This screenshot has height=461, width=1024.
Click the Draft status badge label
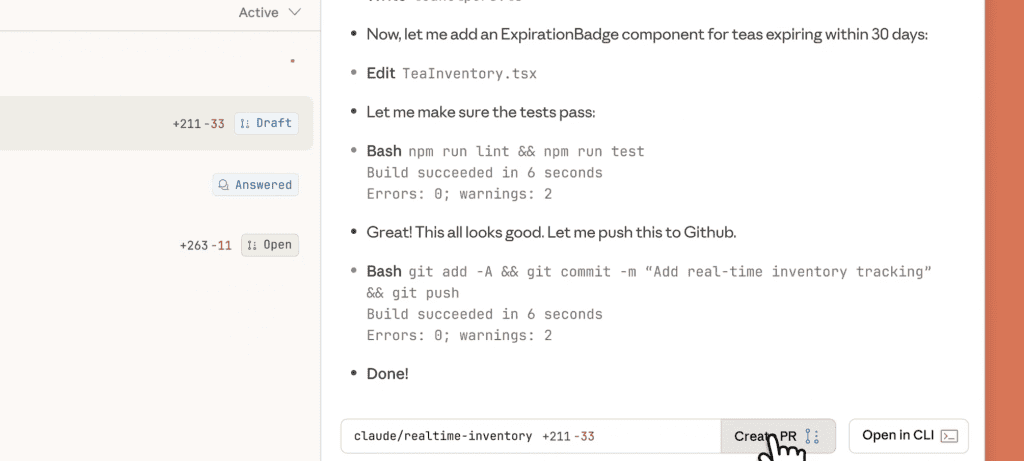click(274, 123)
